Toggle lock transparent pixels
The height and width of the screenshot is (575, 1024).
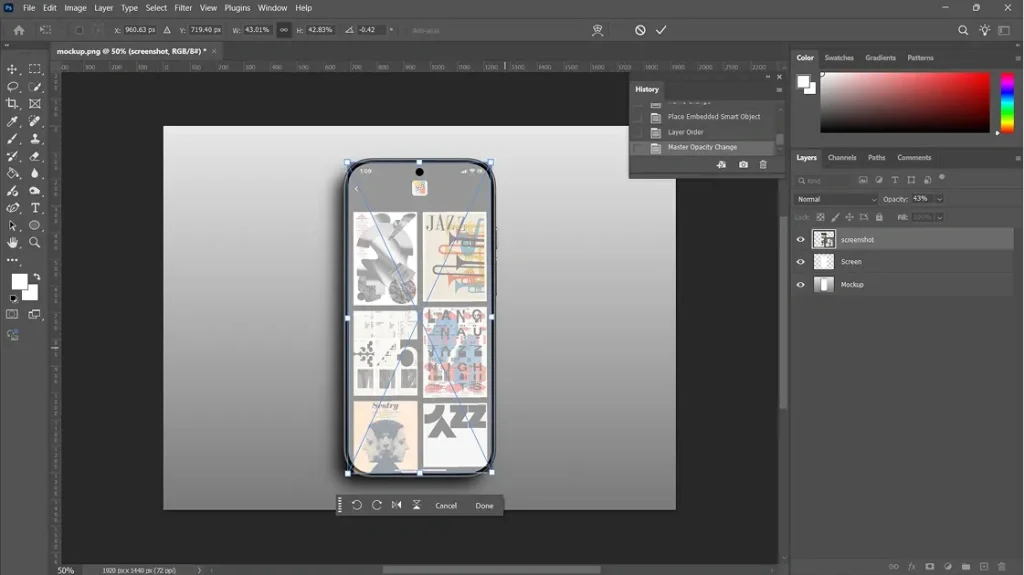[820, 217]
